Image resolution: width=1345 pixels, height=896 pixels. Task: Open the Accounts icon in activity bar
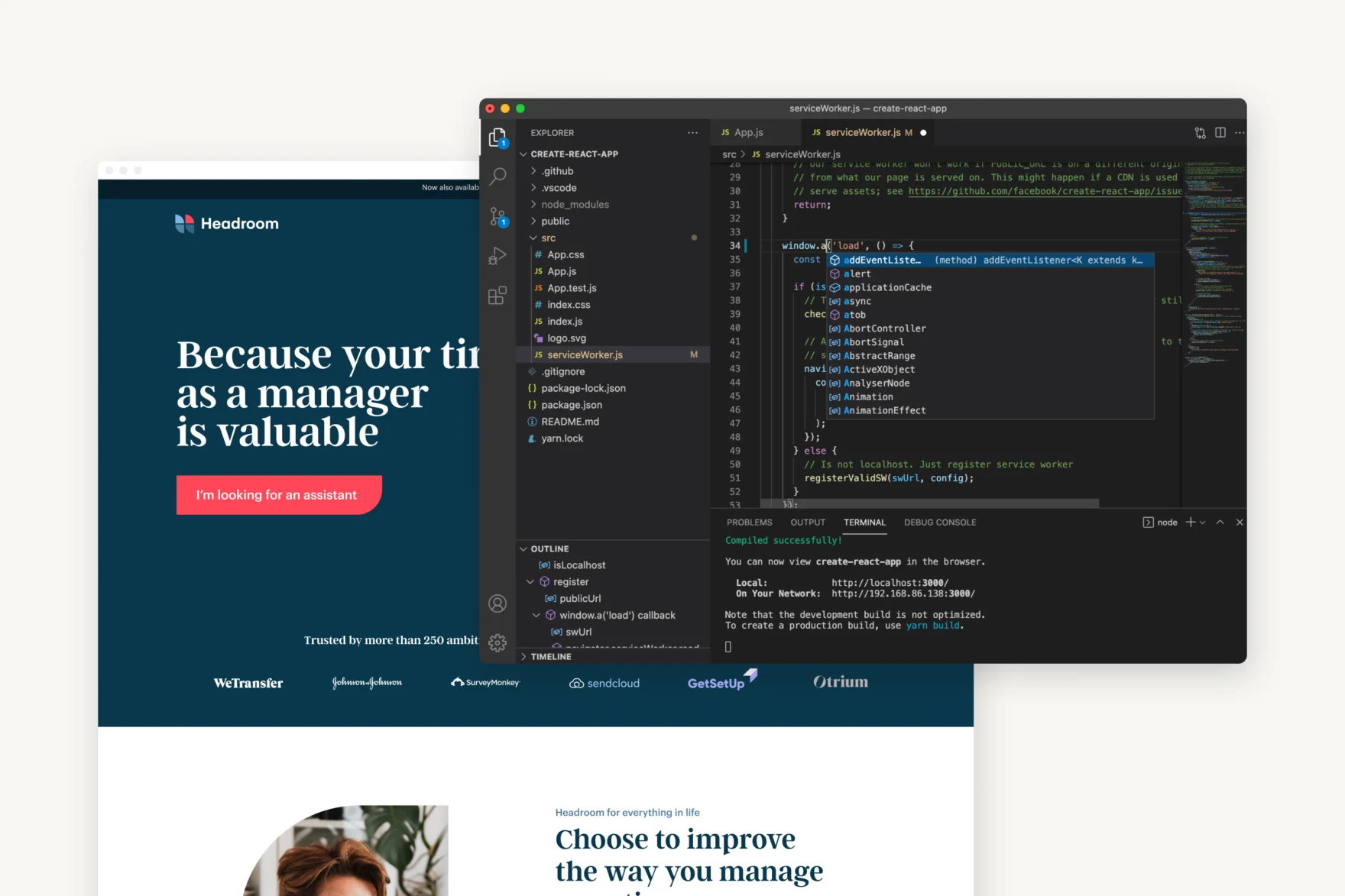497,603
